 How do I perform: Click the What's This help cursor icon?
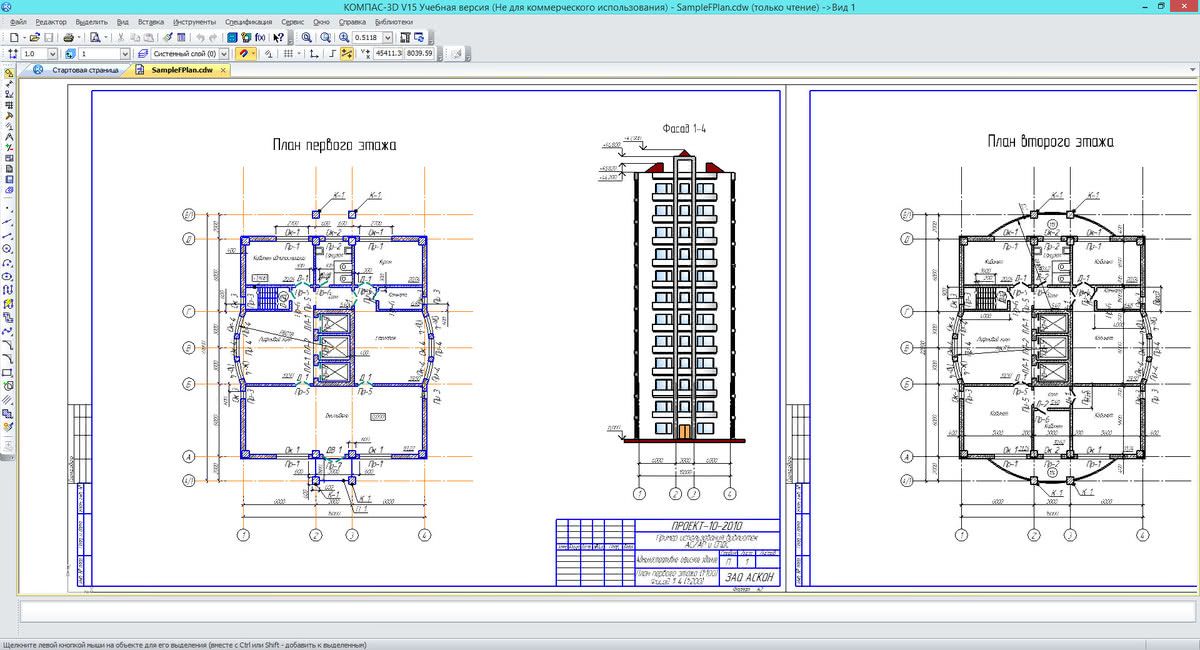[x=279, y=37]
